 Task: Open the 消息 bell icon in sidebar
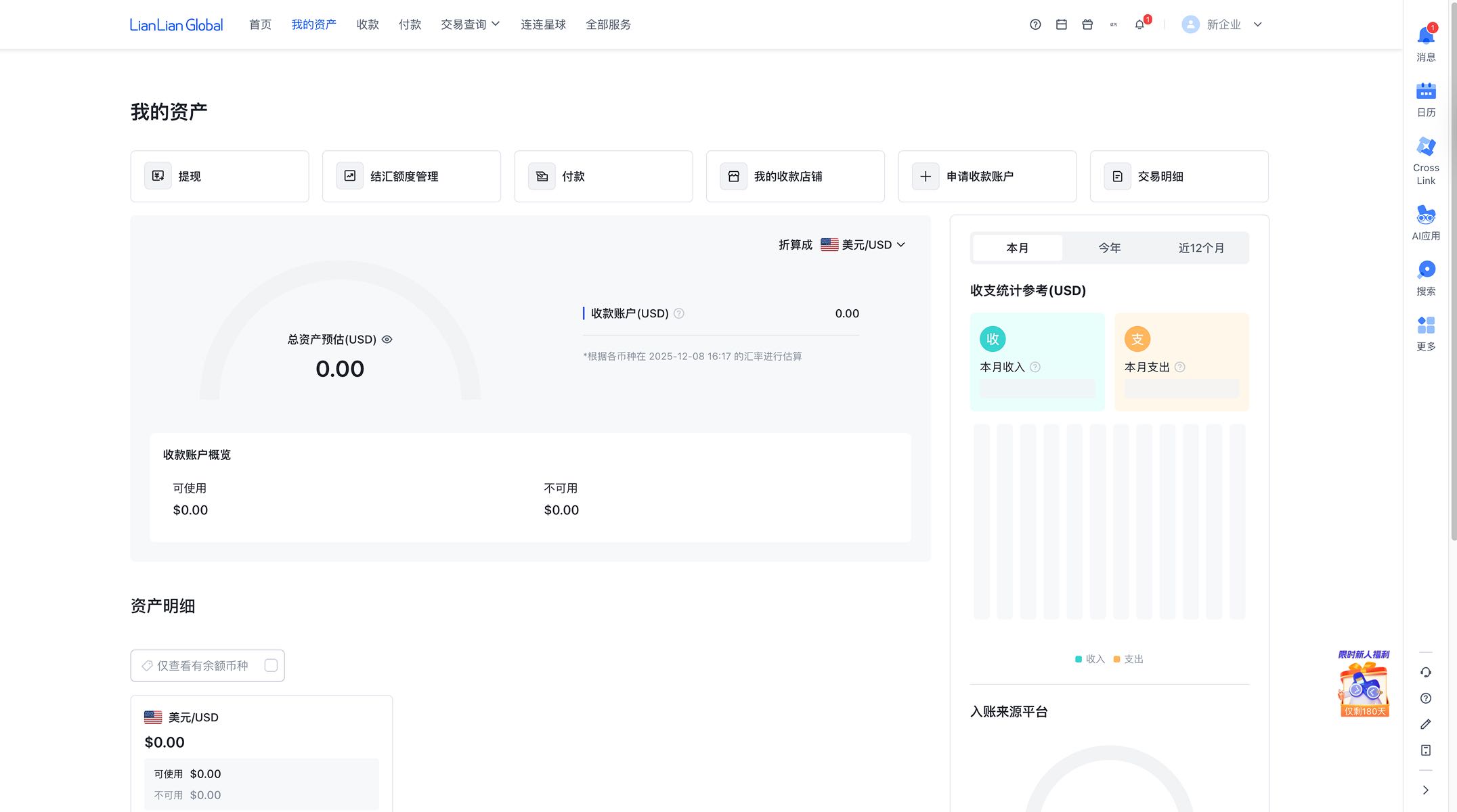[1425, 37]
